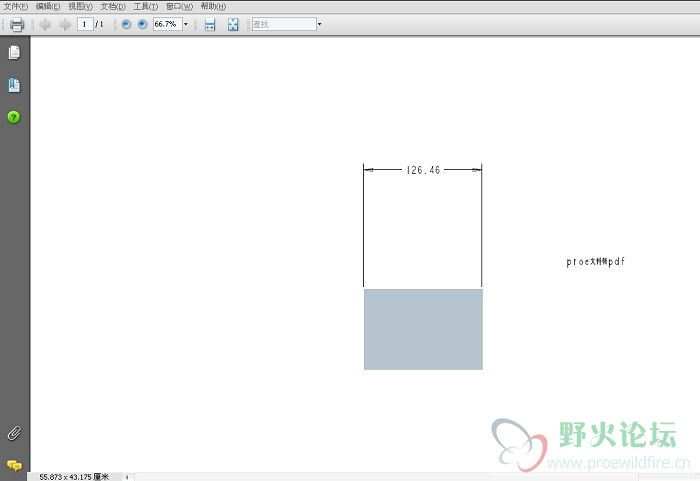Click the page size 55.873 x 43.175 厘米 label

point(74,477)
